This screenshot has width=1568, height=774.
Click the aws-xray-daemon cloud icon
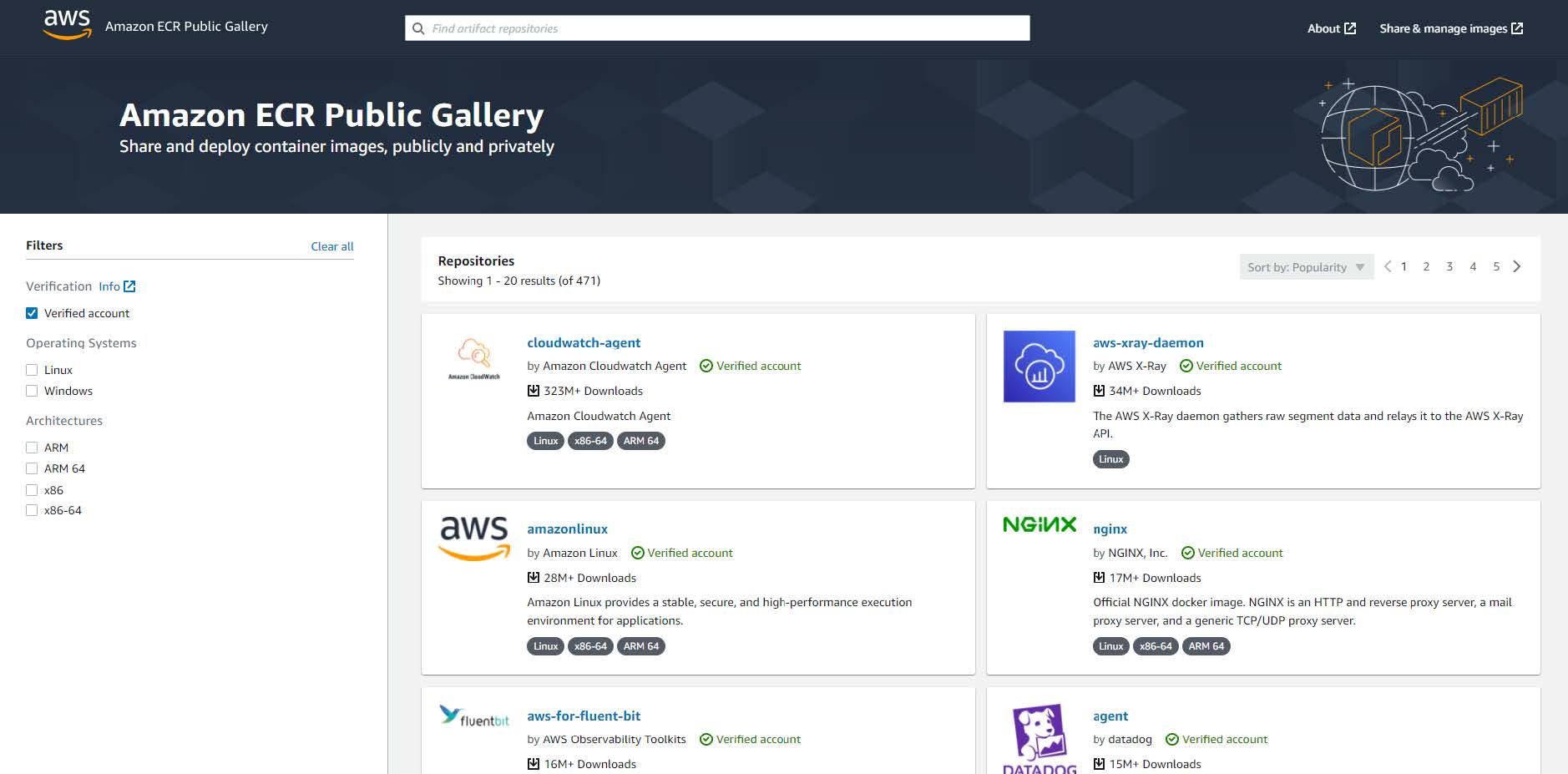(1039, 367)
